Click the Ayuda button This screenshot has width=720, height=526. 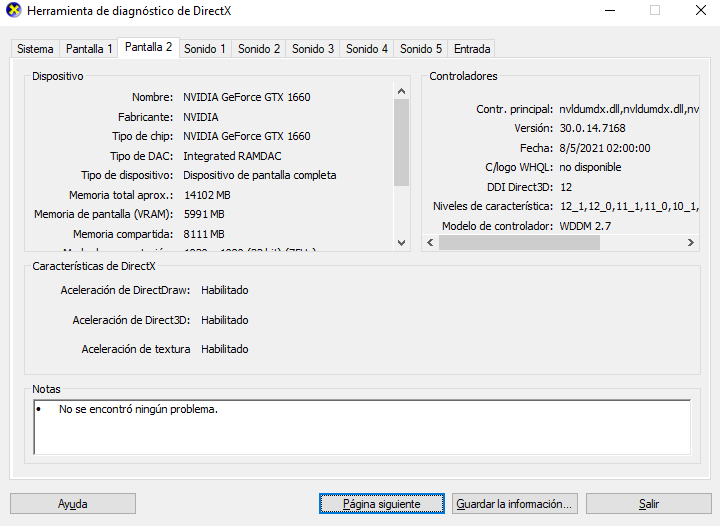[x=73, y=504]
